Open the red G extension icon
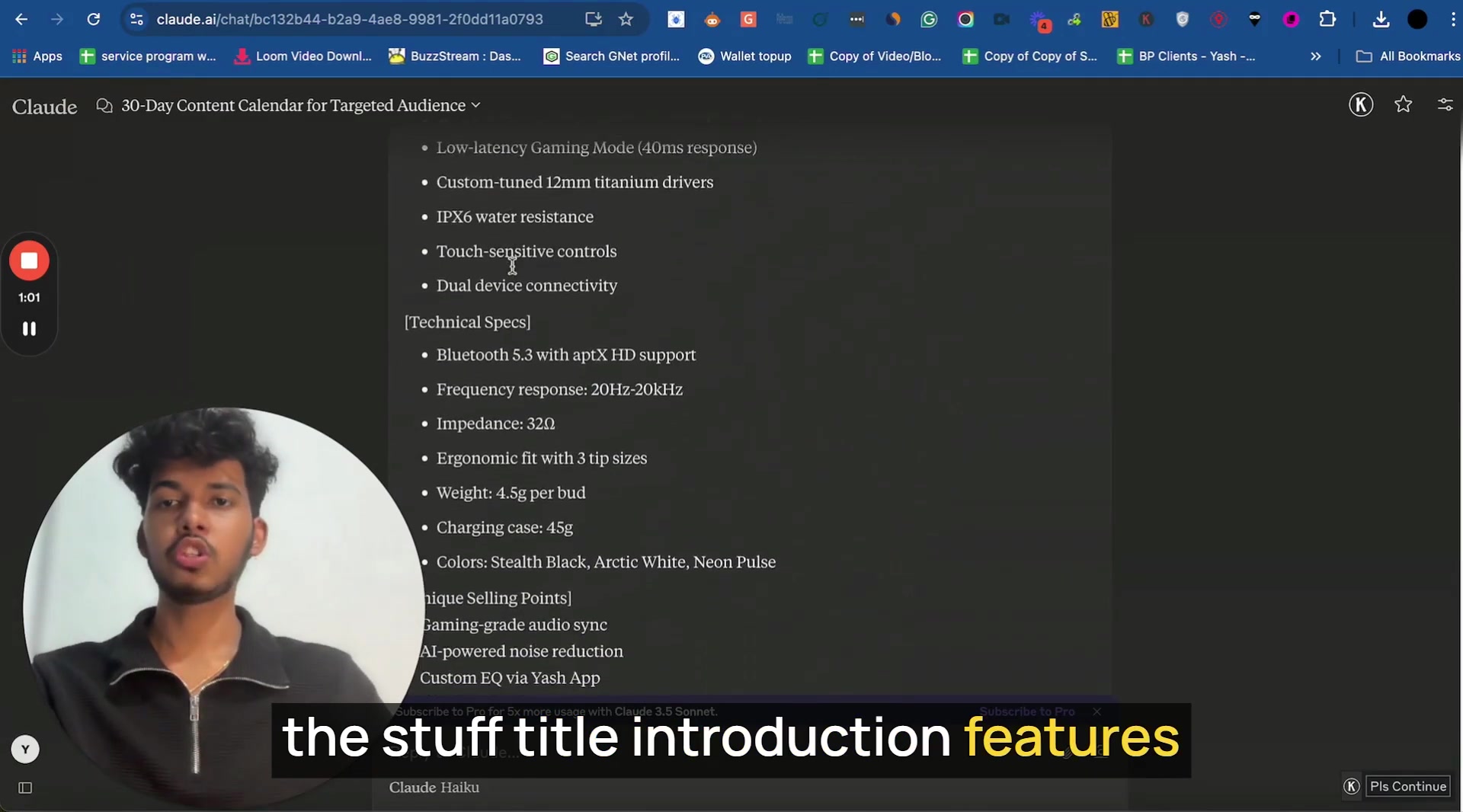 pos(748,19)
